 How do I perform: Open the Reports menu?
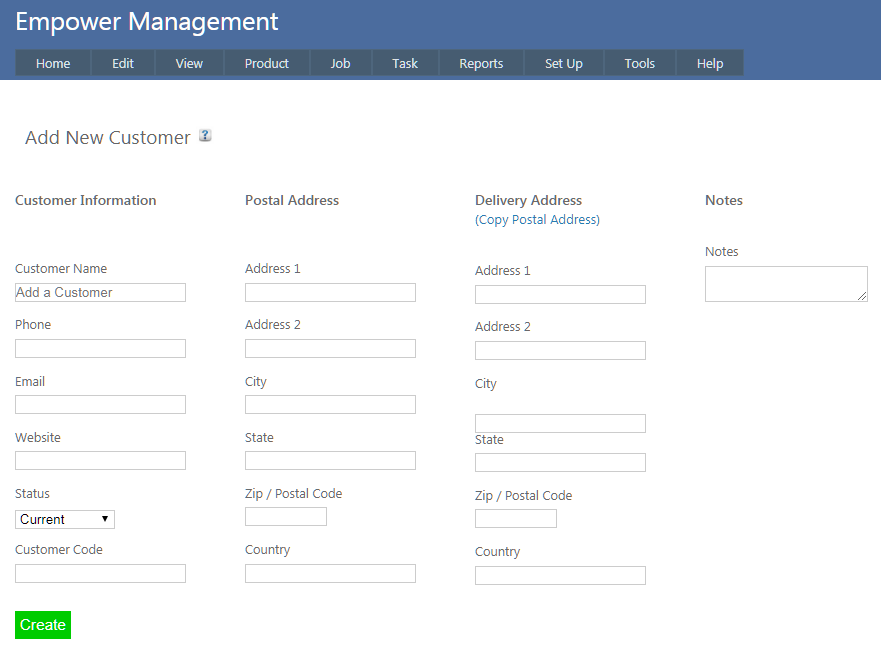[x=481, y=63]
